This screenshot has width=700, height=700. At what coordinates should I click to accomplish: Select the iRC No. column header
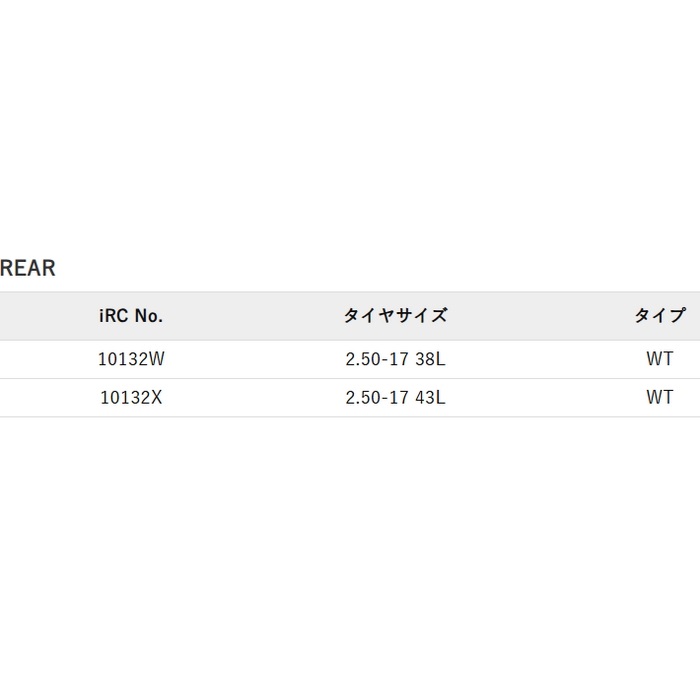(131, 316)
